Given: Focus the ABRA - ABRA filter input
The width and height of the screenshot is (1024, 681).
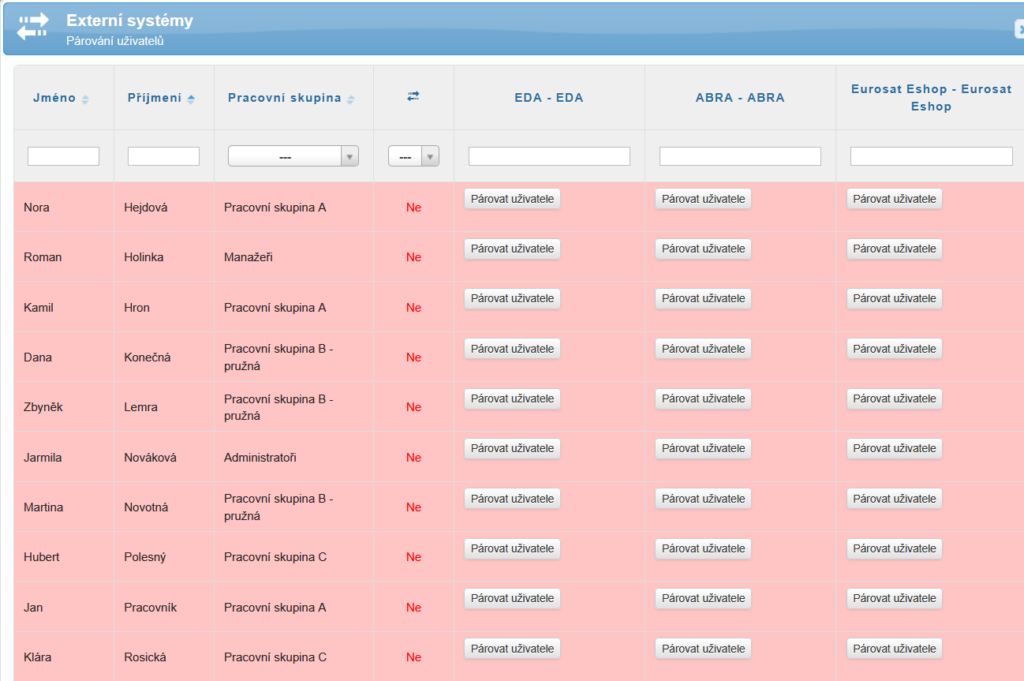Looking at the screenshot, I should coord(740,156).
